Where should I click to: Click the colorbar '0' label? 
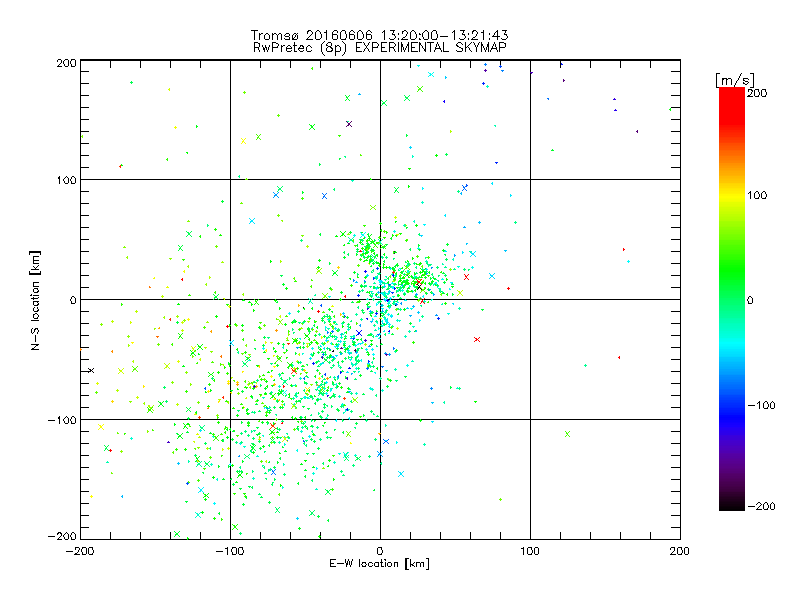click(x=751, y=301)
